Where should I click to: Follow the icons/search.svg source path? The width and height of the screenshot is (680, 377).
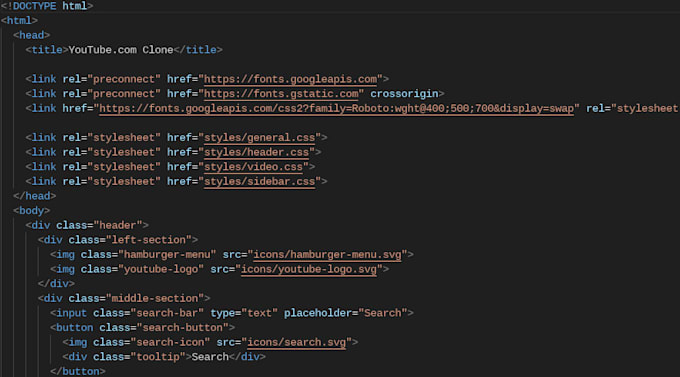(297, 343)
